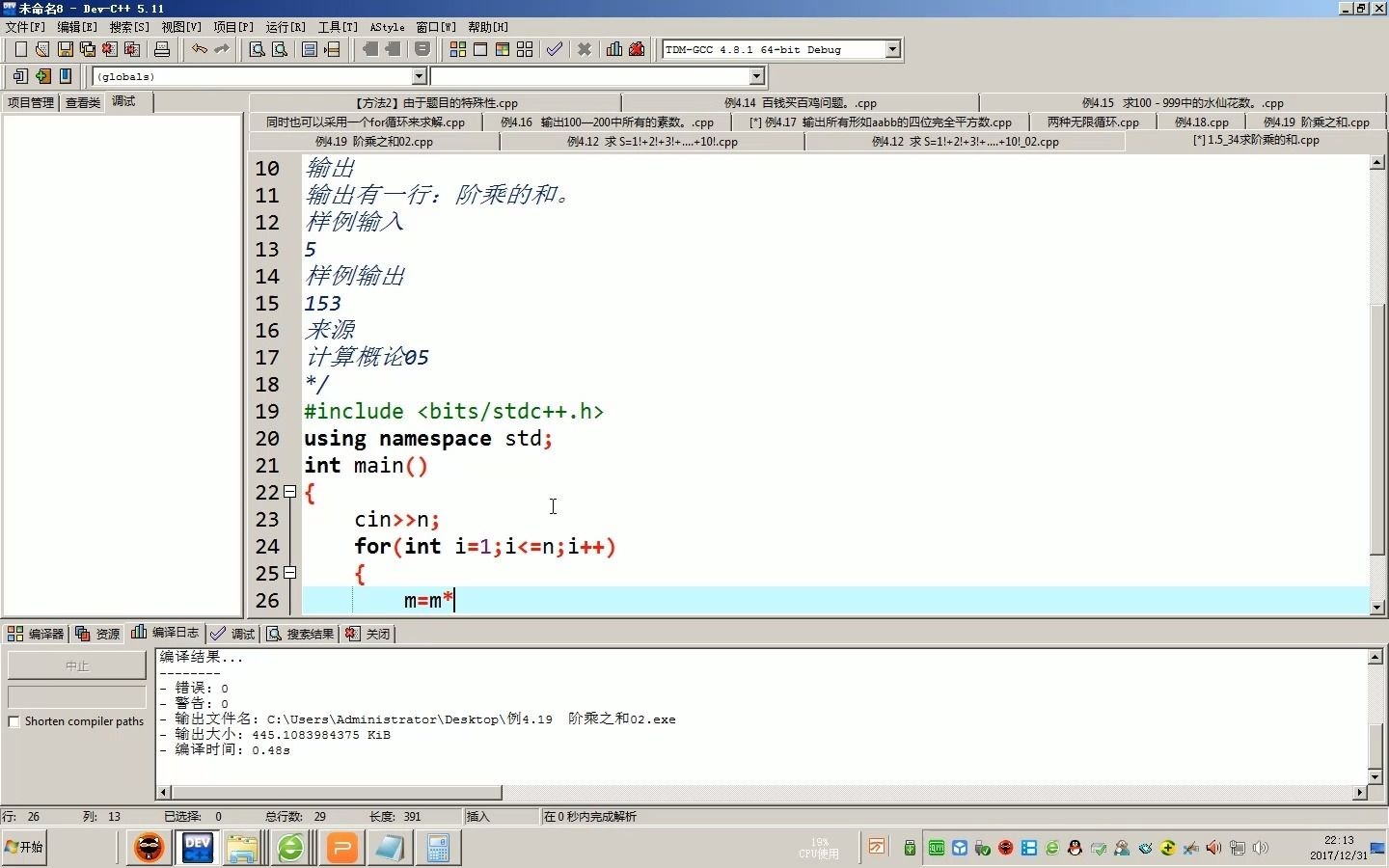Viewport: 1389px width, 868px height.
Task: Click the Stop execution X icon
Action: [585, 49]
